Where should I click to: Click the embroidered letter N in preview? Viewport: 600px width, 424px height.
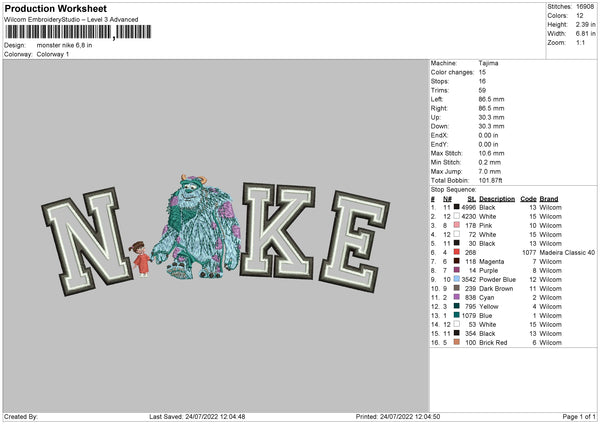[x=87, y=242]
